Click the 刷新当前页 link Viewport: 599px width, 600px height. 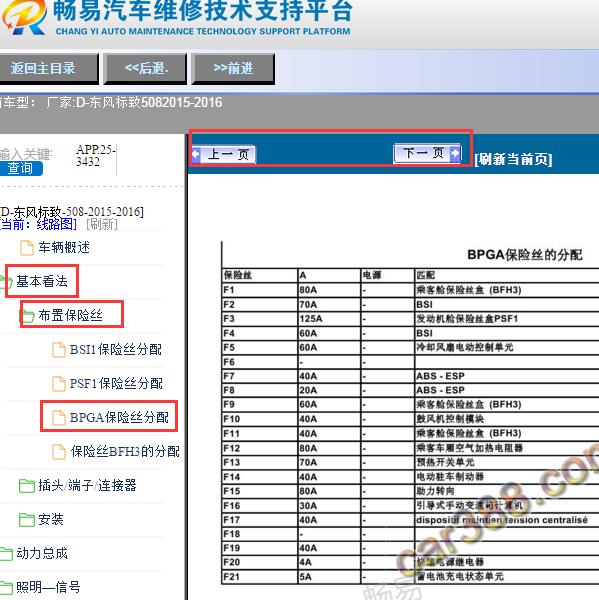[513, 159]
